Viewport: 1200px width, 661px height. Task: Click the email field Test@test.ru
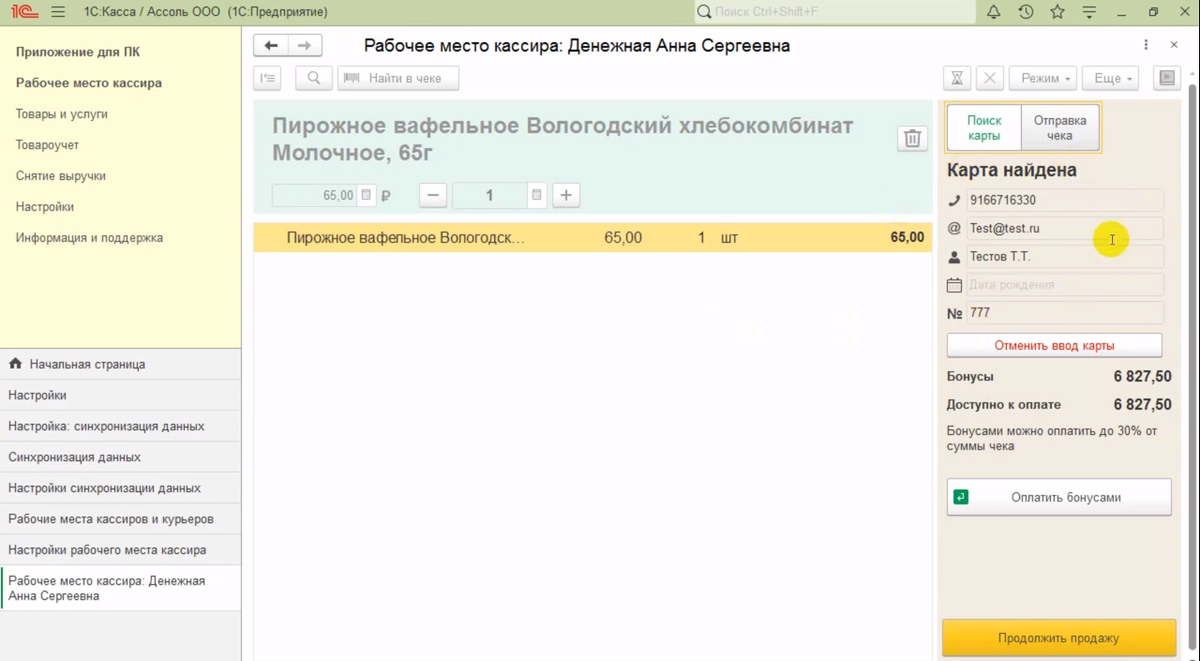[1065, 228]
